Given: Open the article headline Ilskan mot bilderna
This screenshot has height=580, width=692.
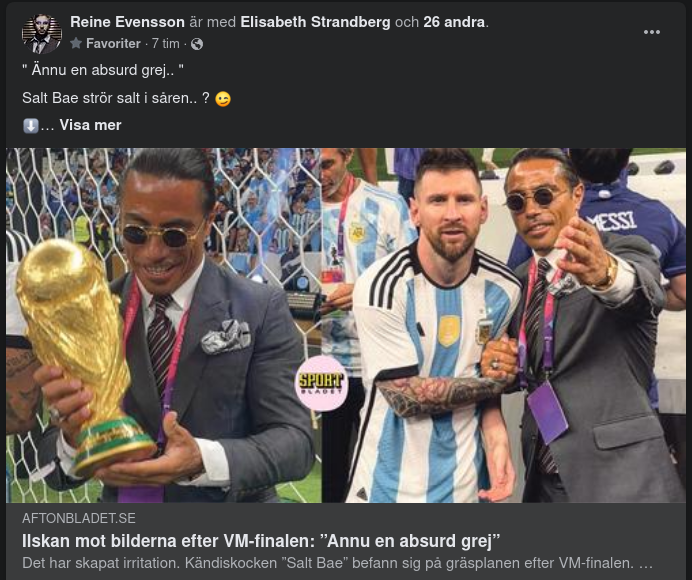Looking at the screenshot, I should pyautogui.click(x=261, y=541).
